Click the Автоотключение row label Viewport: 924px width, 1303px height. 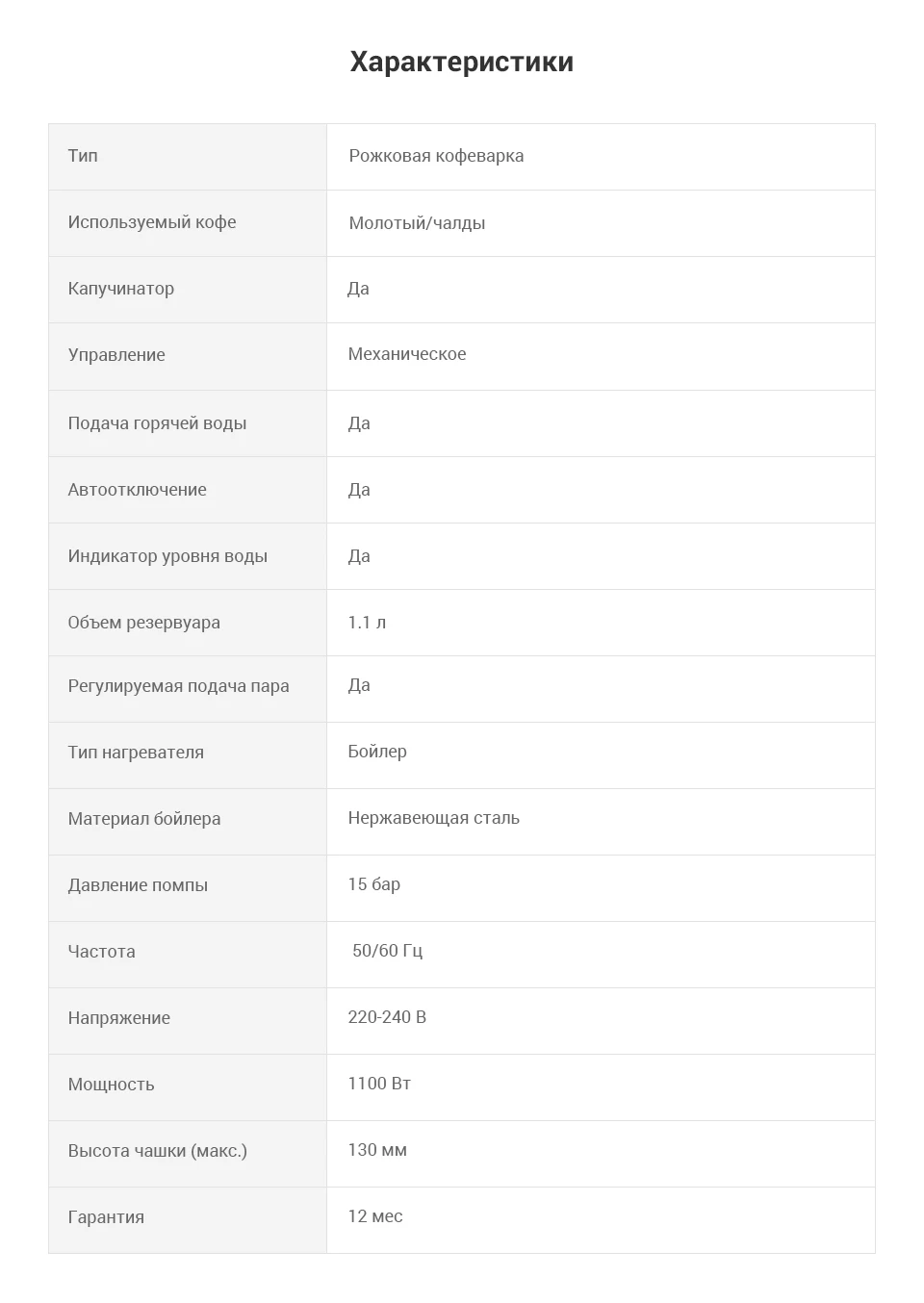point(137,490)
